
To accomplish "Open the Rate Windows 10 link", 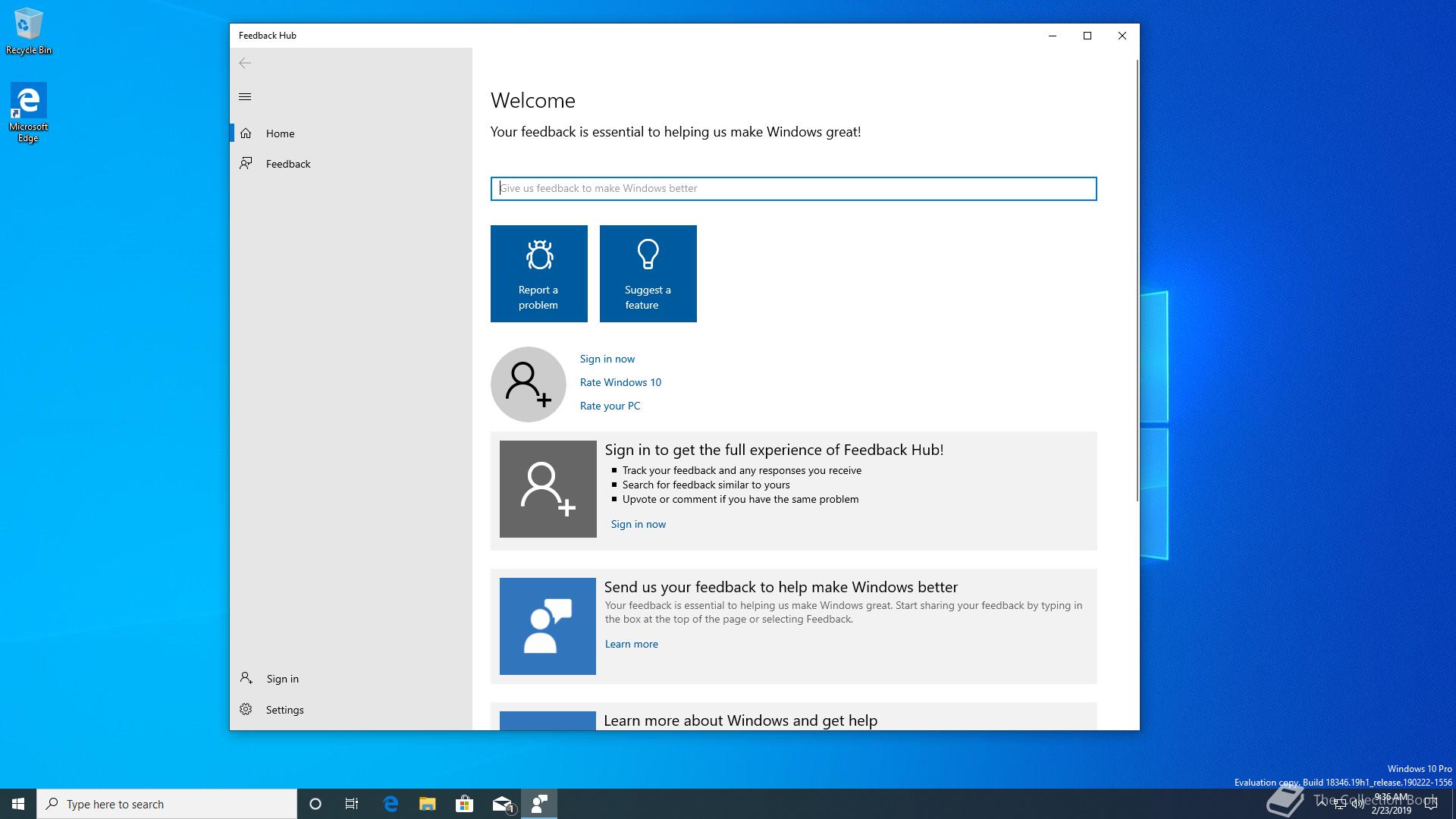I will [x=620, y=382].
